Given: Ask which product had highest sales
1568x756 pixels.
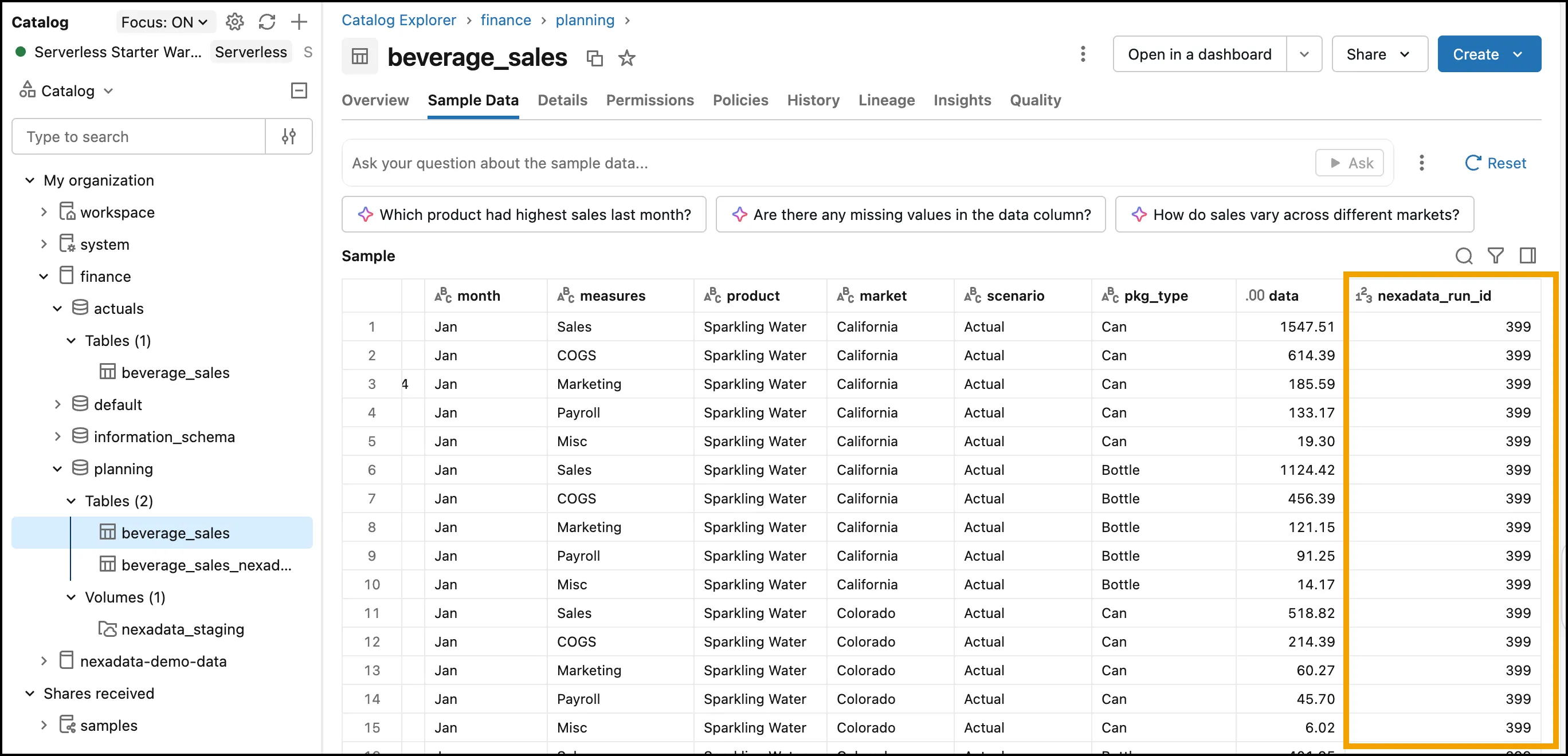Looking at the screenshot, I should point(523,214).
